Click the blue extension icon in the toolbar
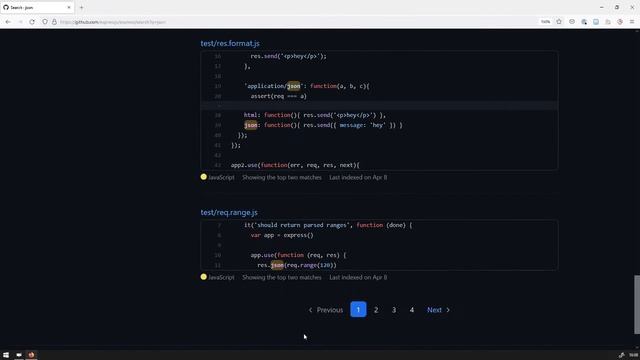 (596, 22)
